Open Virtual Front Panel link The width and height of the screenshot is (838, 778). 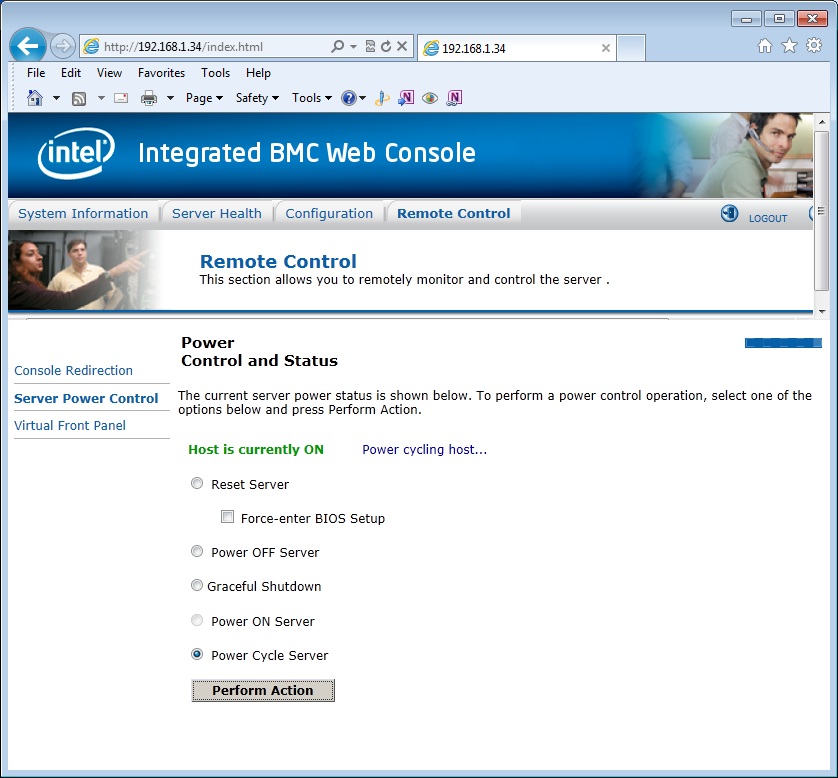pos(69,425)
